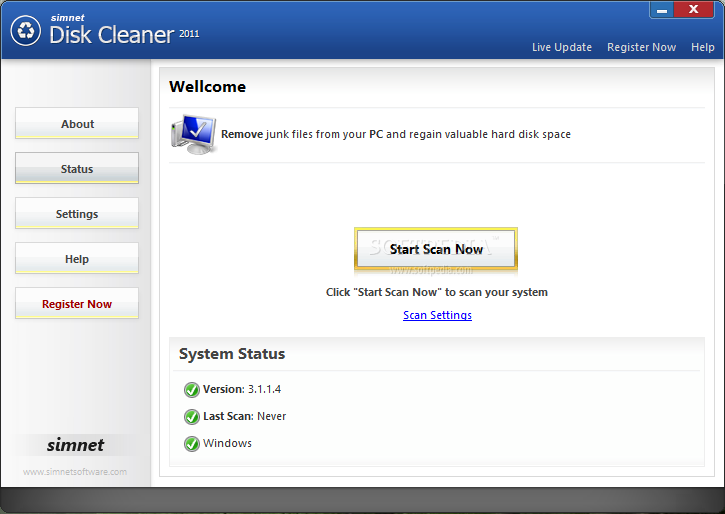Click the computer monitor checkmark icon
The width and height of the screenshot is (725, 514).
(194, 135)
